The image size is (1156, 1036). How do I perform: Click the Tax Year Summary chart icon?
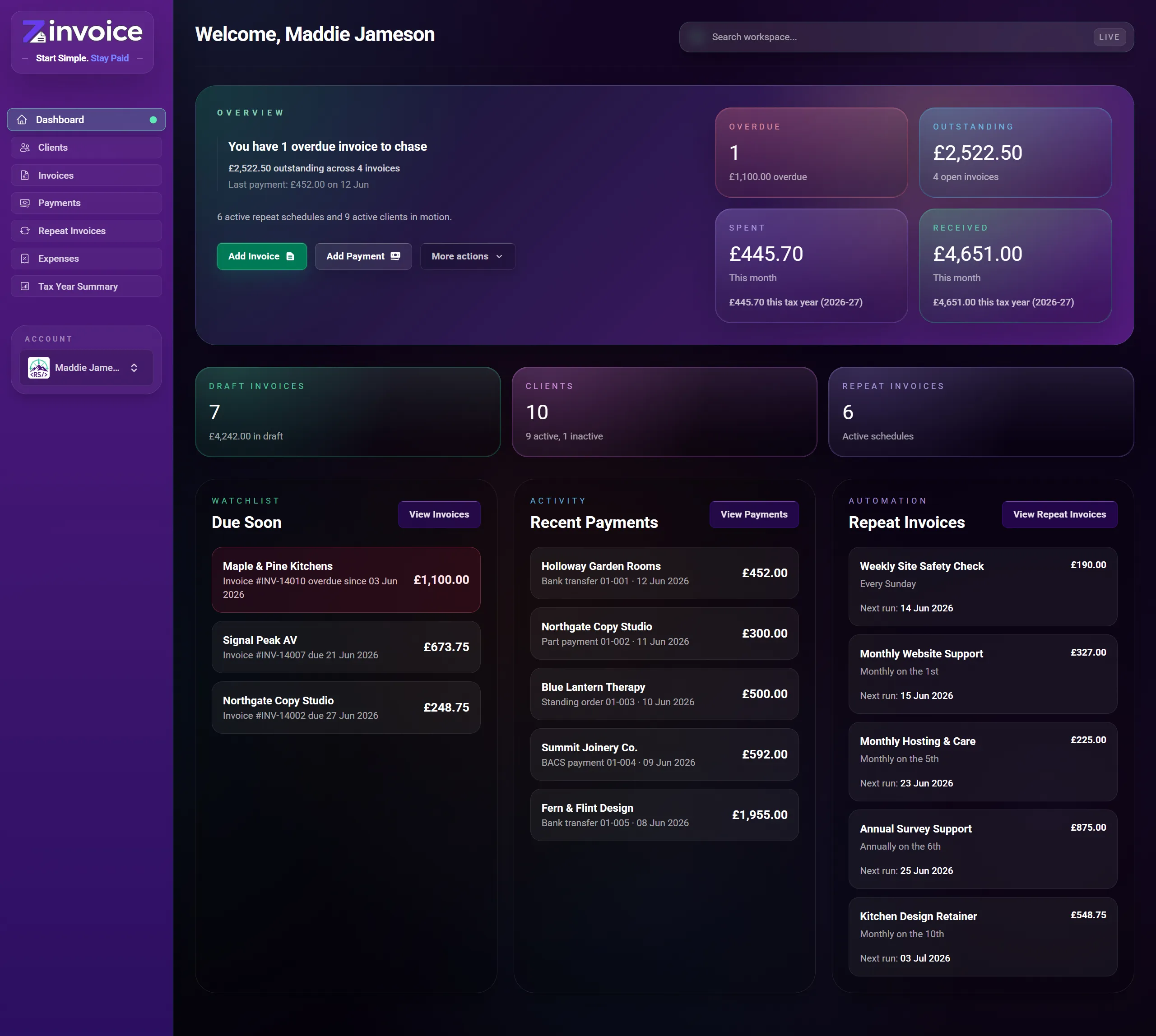click(x=25, y=287)
